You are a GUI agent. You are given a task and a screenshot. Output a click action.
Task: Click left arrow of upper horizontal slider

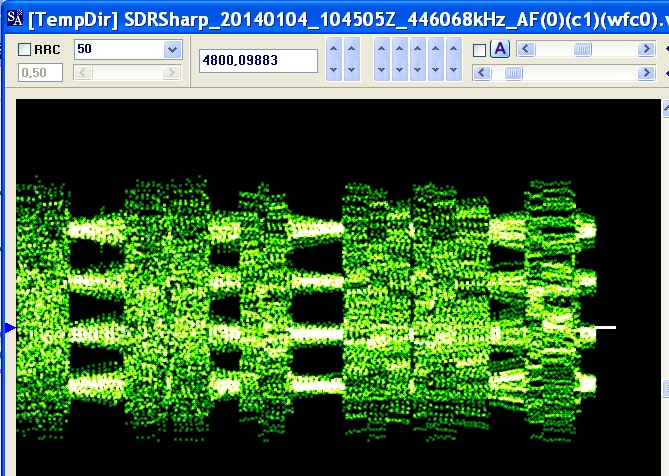tap(526, 49)
